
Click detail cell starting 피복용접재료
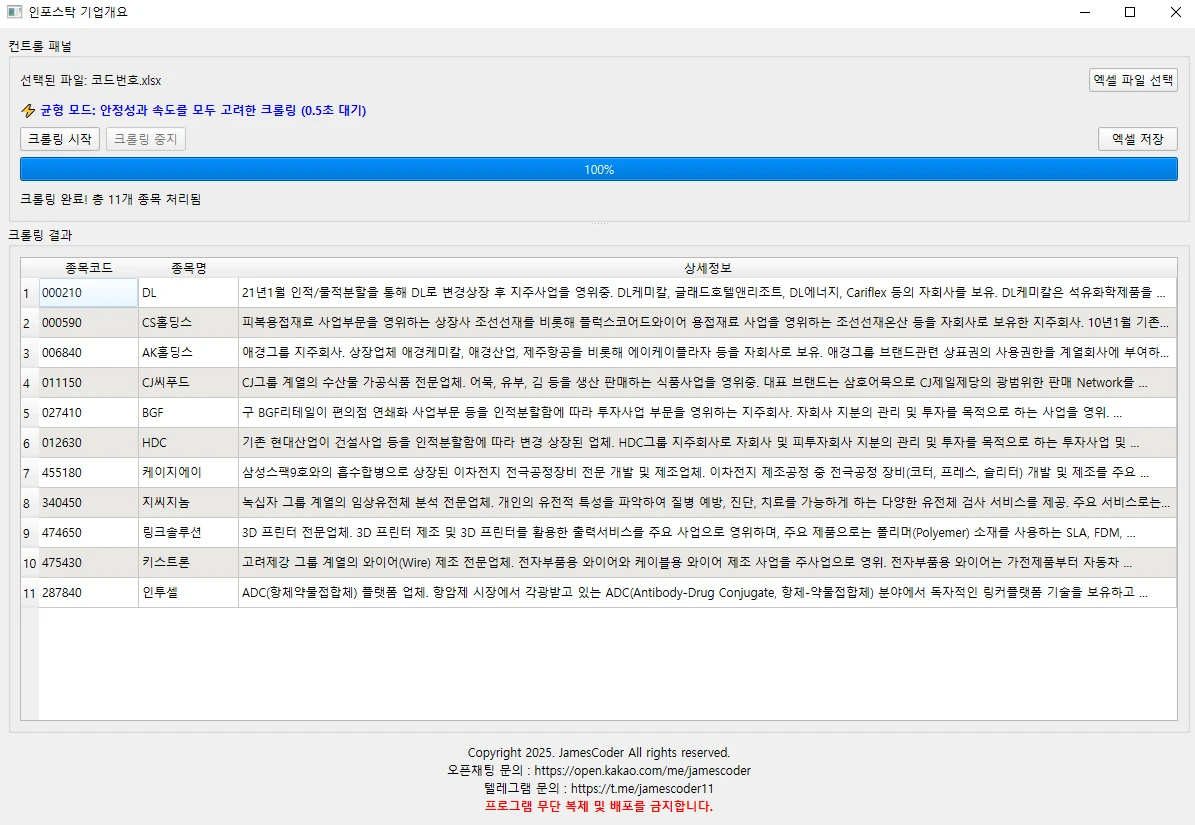click(707, 322)
